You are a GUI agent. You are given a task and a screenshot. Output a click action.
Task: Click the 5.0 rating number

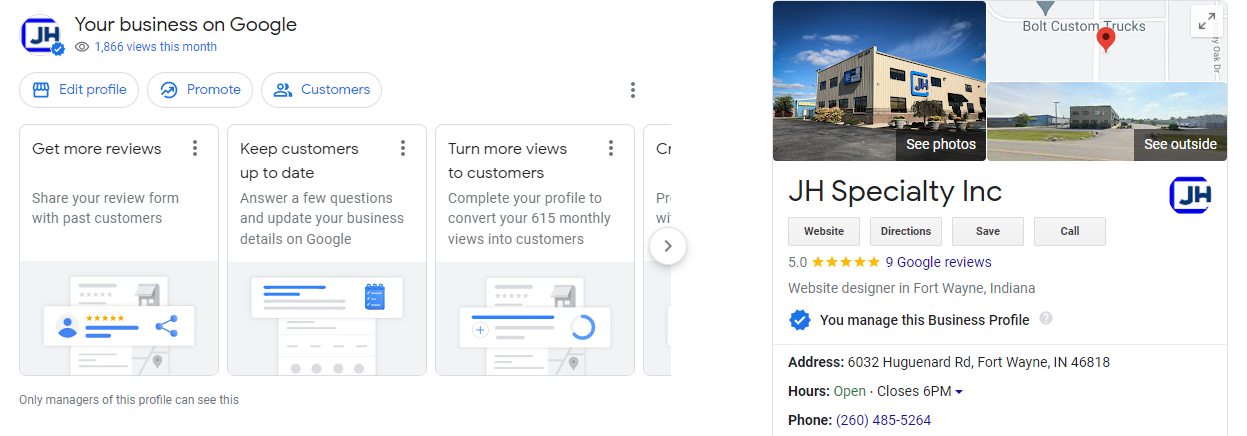point(797,262)
